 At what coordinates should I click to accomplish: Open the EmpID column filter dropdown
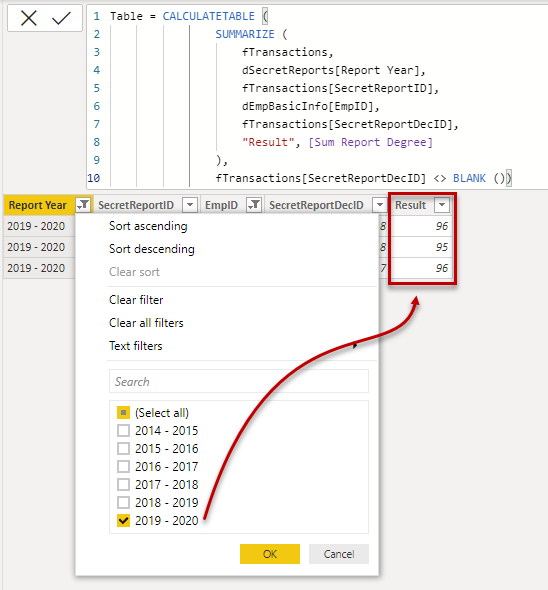click(x=254, y=205)
